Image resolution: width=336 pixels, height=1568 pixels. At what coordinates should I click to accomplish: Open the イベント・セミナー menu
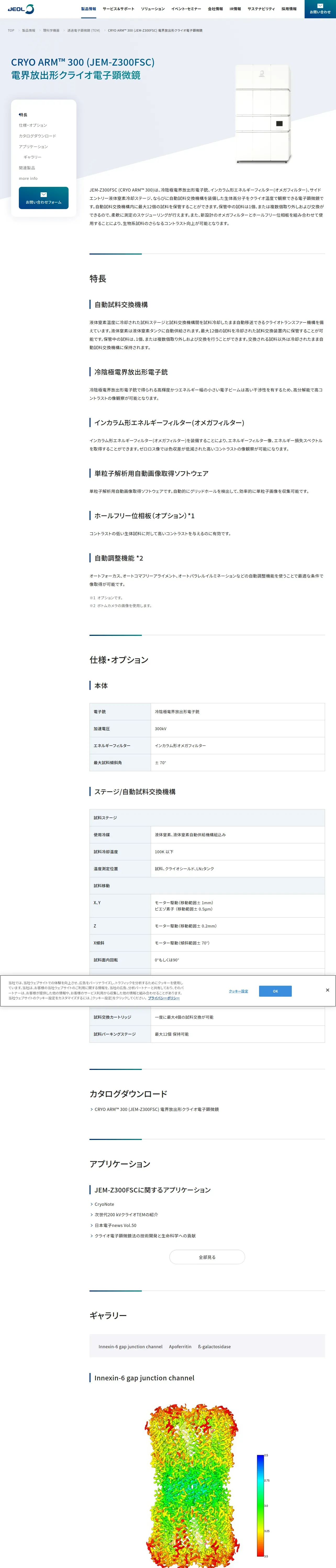pos(186,9)
